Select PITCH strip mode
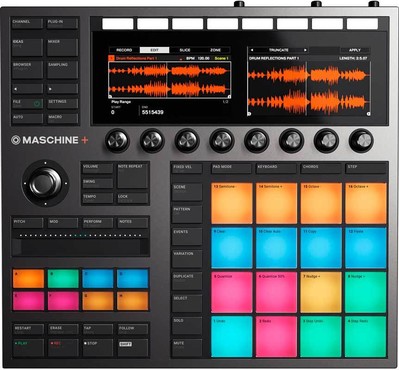Viewport: 399px width, 370px height. pos(28,223)
